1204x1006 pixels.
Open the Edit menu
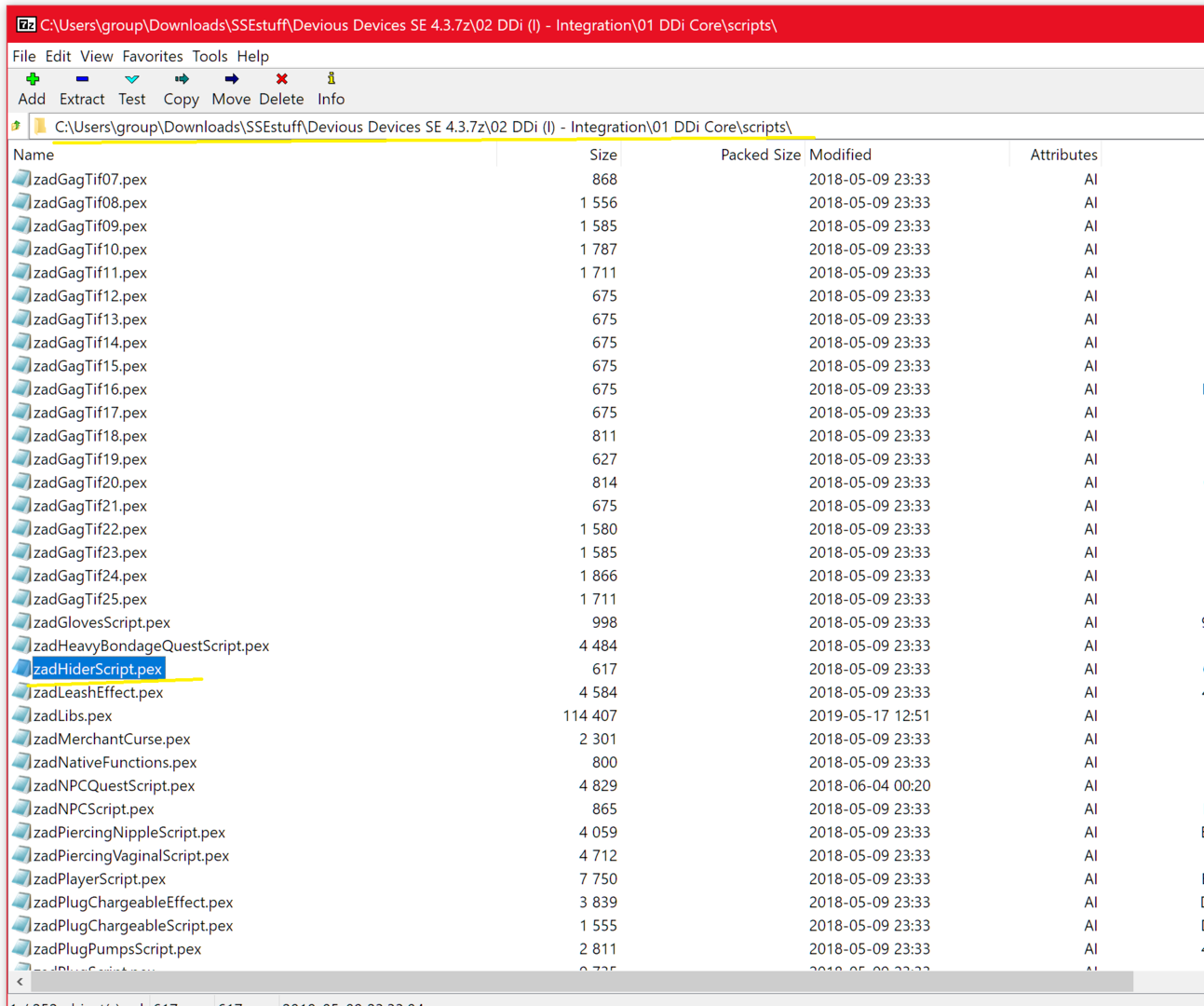58,56
